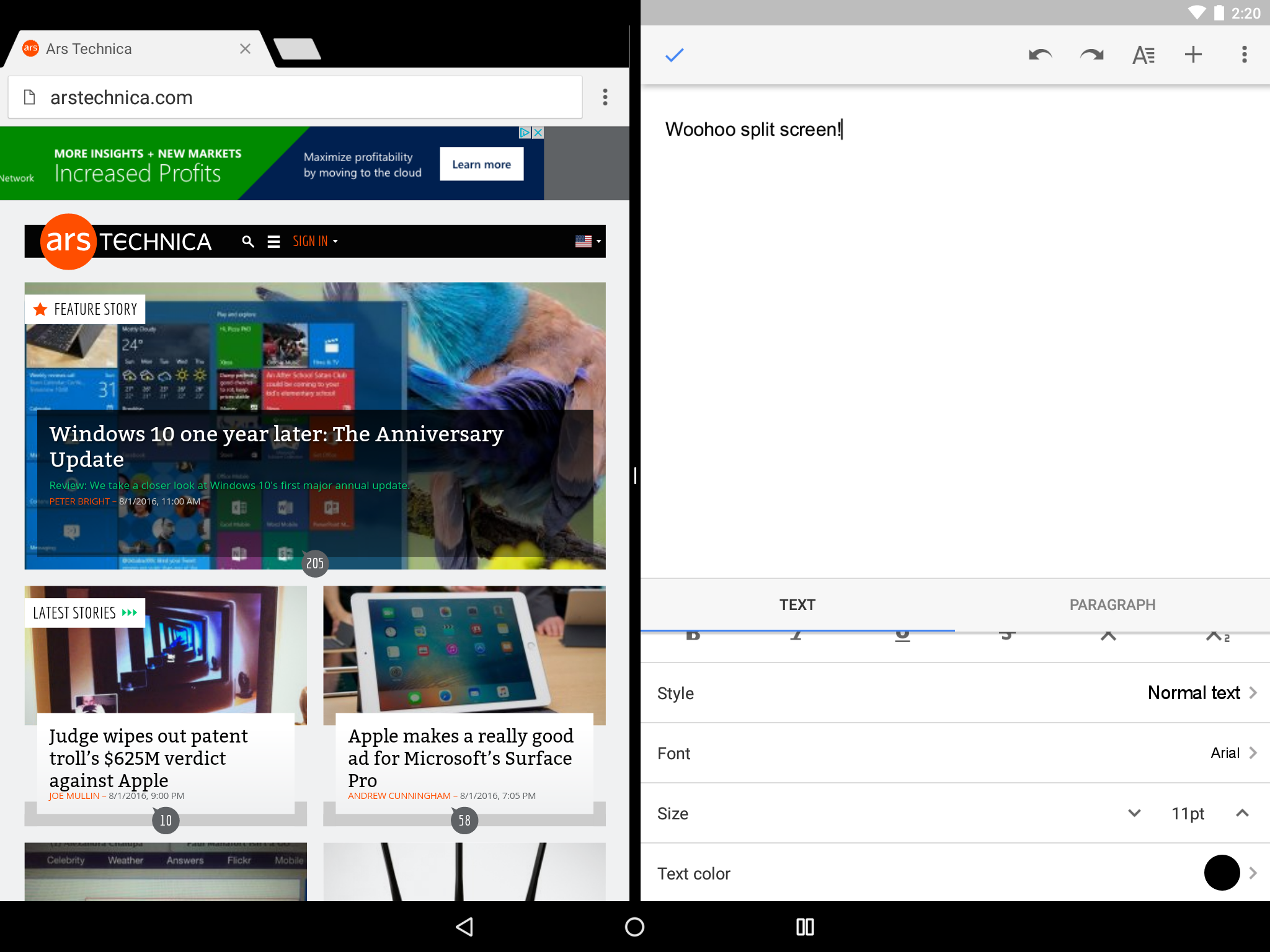Open the Font Arial selector
The height and width of the screenshot is (952, 1270).
point(1232,753)
